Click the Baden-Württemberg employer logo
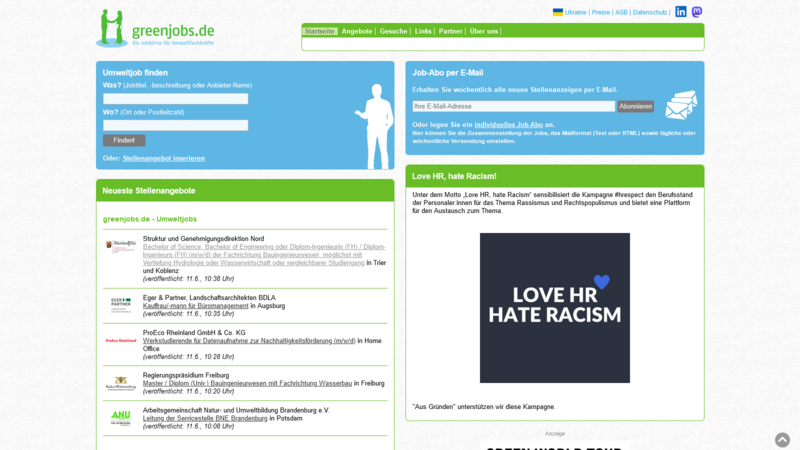 coord(121,383)
